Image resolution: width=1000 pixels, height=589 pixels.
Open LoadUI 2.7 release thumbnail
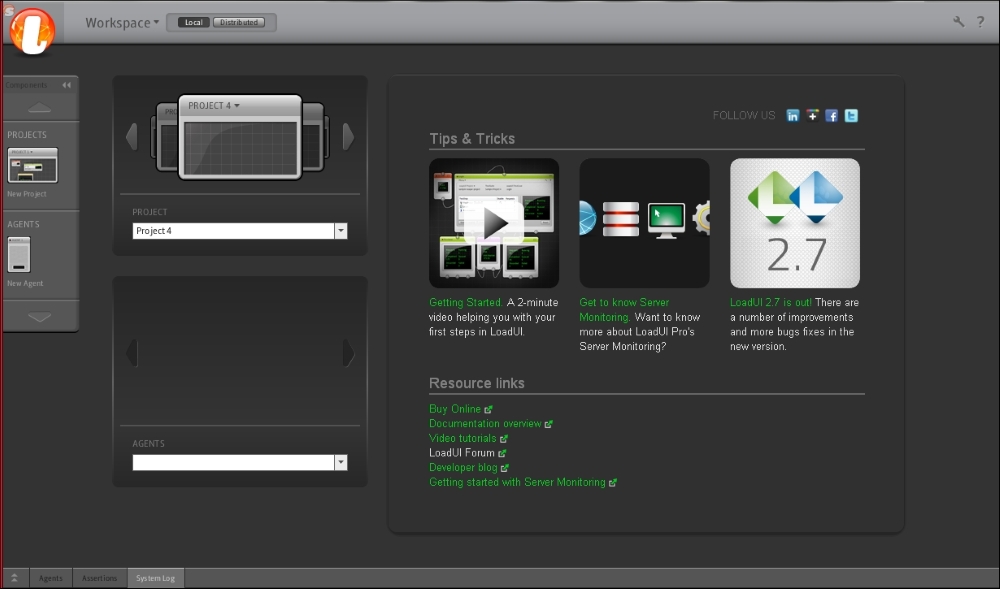pos(795,223)
